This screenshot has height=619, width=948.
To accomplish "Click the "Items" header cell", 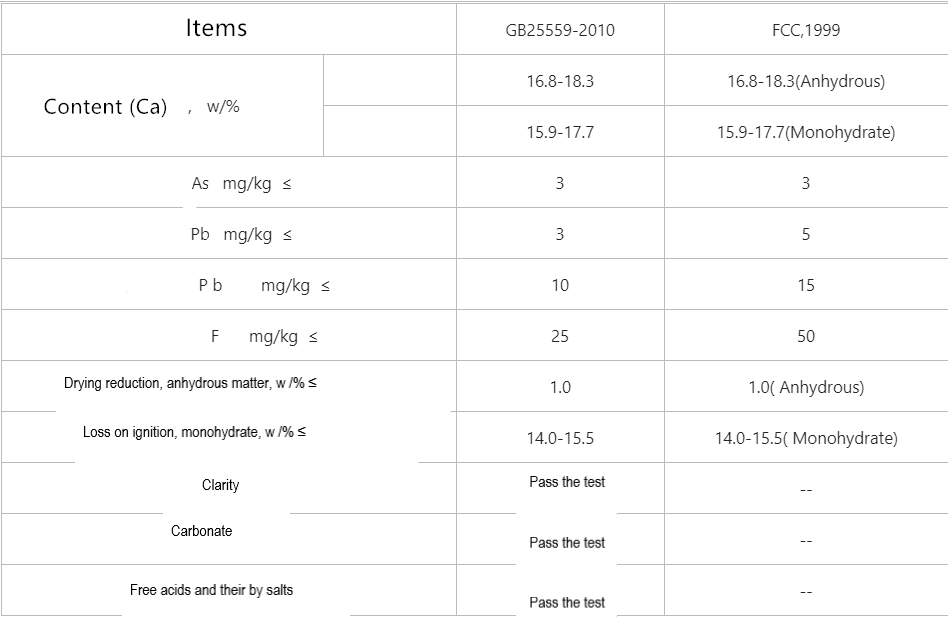I will click(216, 28).
